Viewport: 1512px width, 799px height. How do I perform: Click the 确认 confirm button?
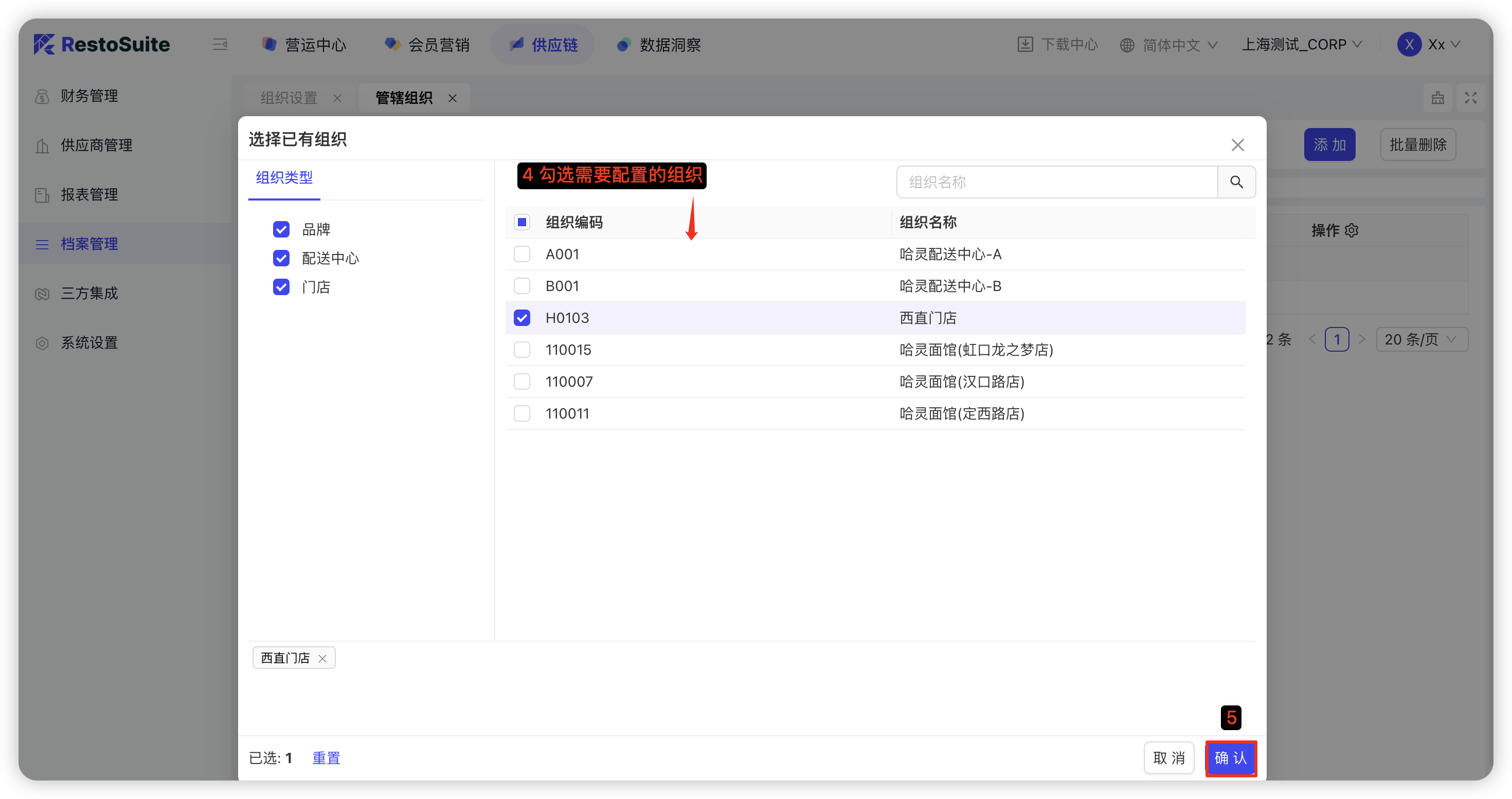[x=1230, y=758]
